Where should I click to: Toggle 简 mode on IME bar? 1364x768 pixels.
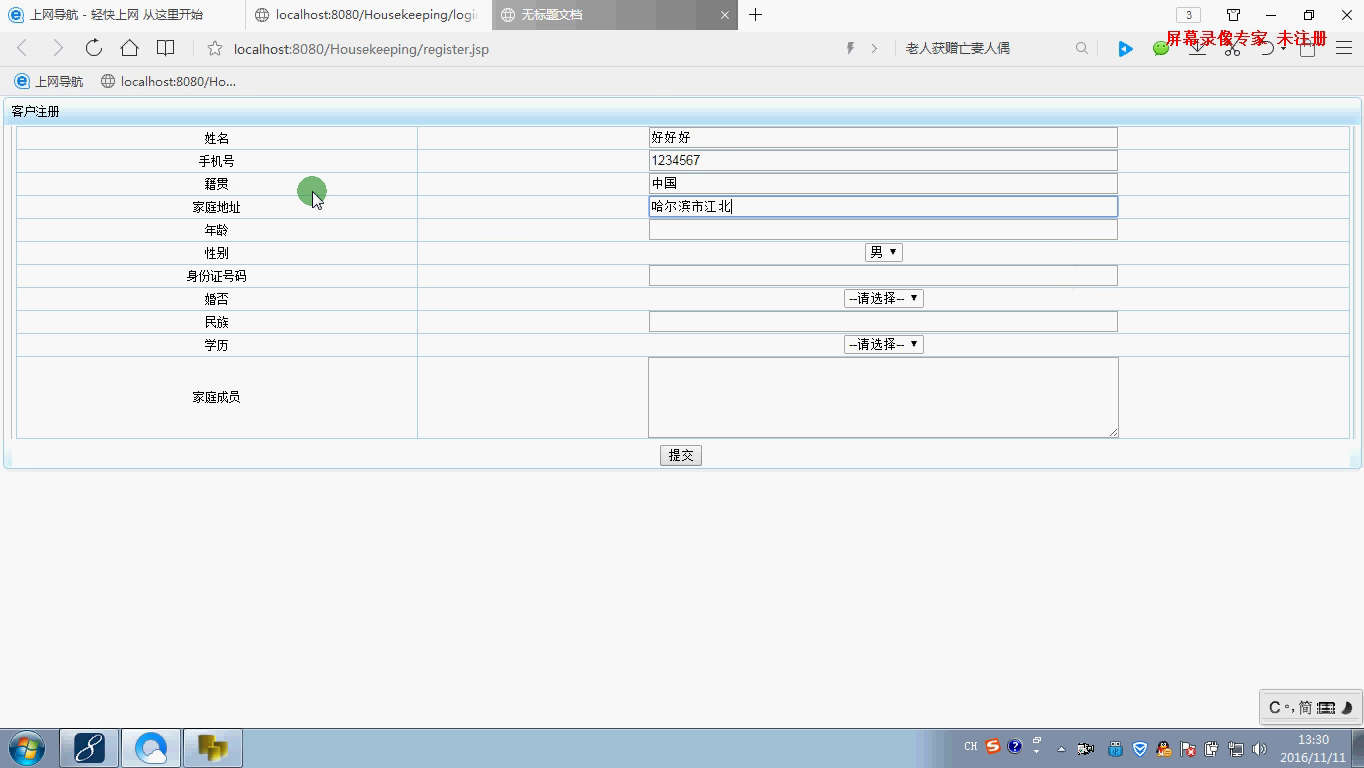pos(1305,707)
